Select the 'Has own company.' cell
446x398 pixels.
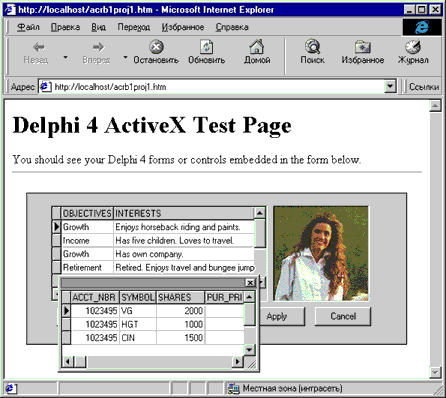pyautogui.click(x=184, y=254)
